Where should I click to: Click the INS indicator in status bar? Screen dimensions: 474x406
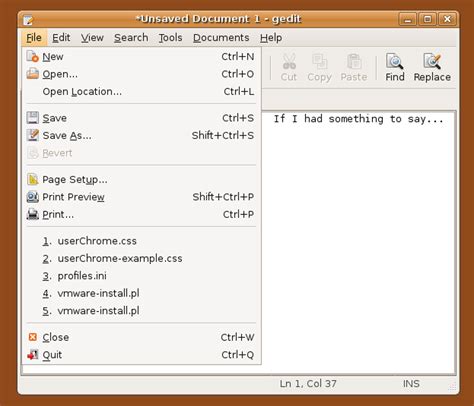pyautogui.click(x=411, y=383)
